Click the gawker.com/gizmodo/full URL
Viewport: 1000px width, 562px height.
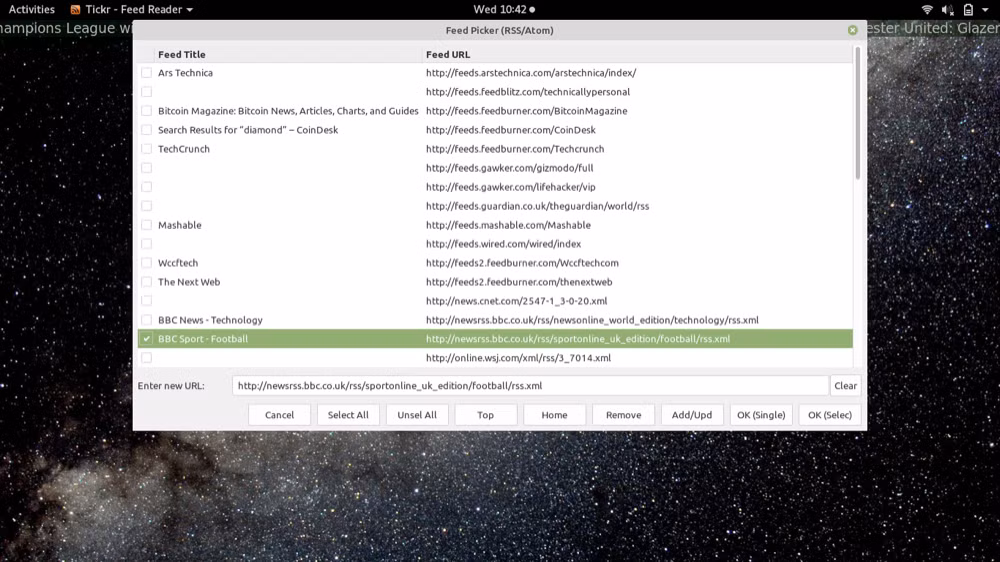pyautogui.click(x=510, y=168)
